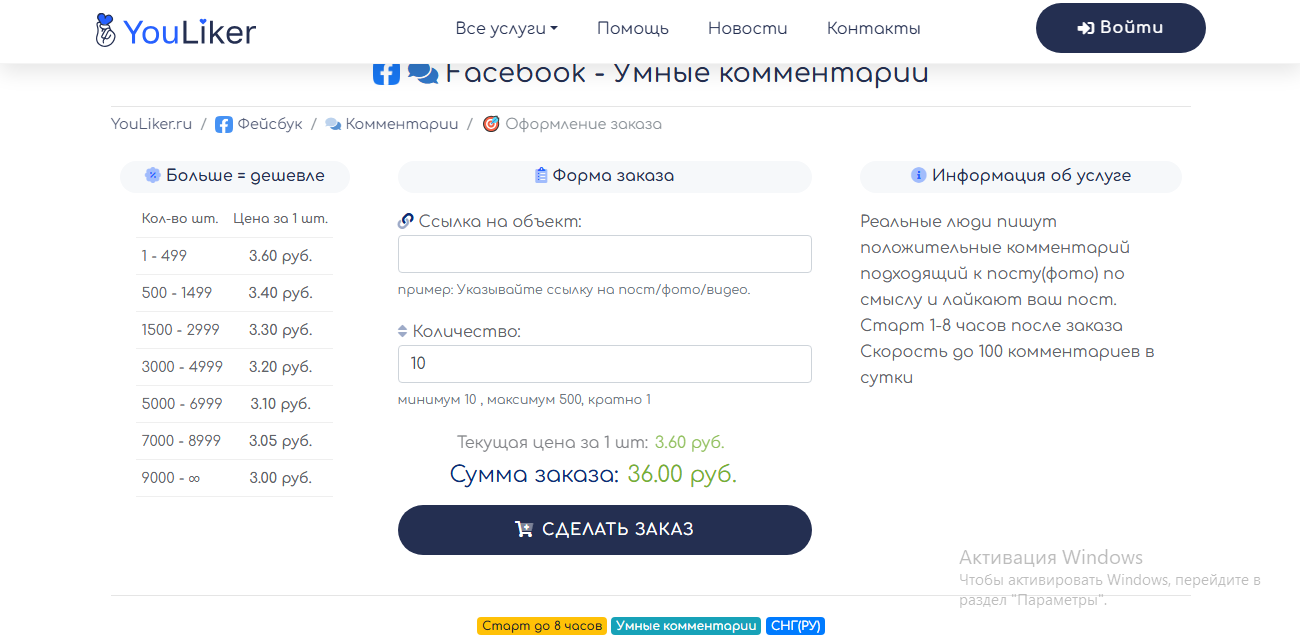Click inside the Ссылка на объект input field

pyautogui.click(x=604, y=253)
